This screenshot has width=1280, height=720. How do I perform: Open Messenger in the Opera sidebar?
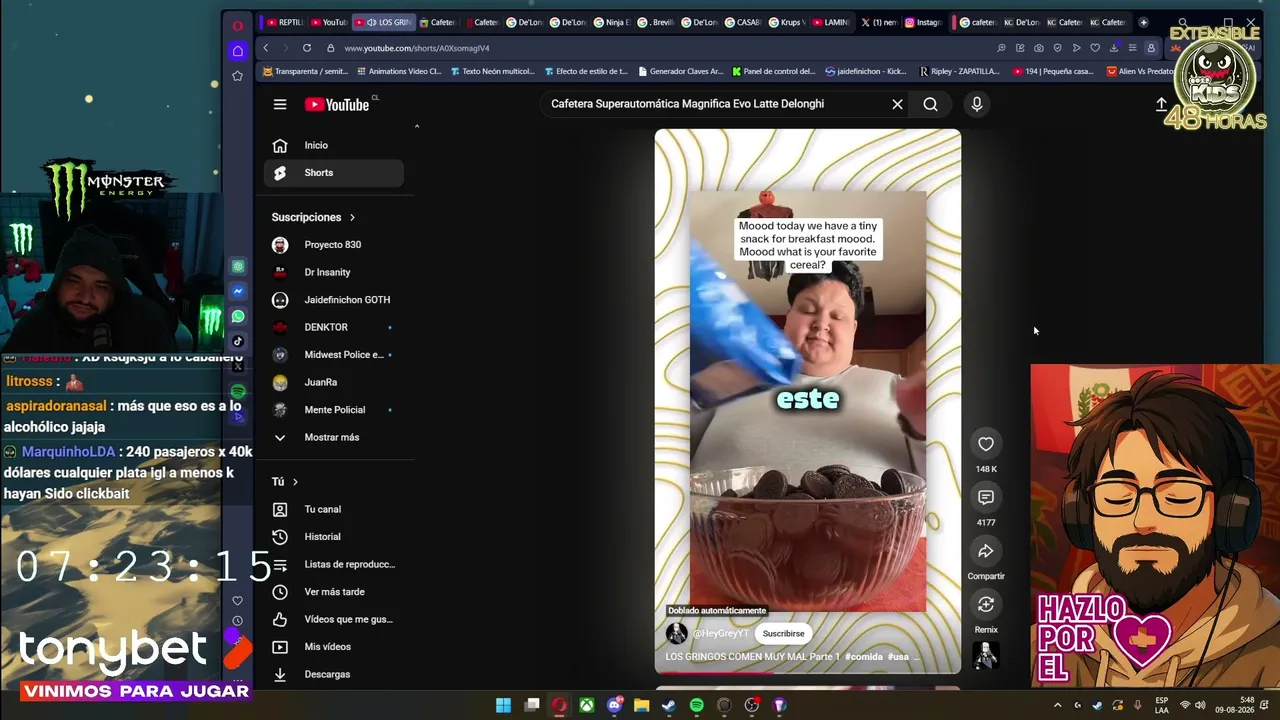pyautogui.click(x=238, y=291)
